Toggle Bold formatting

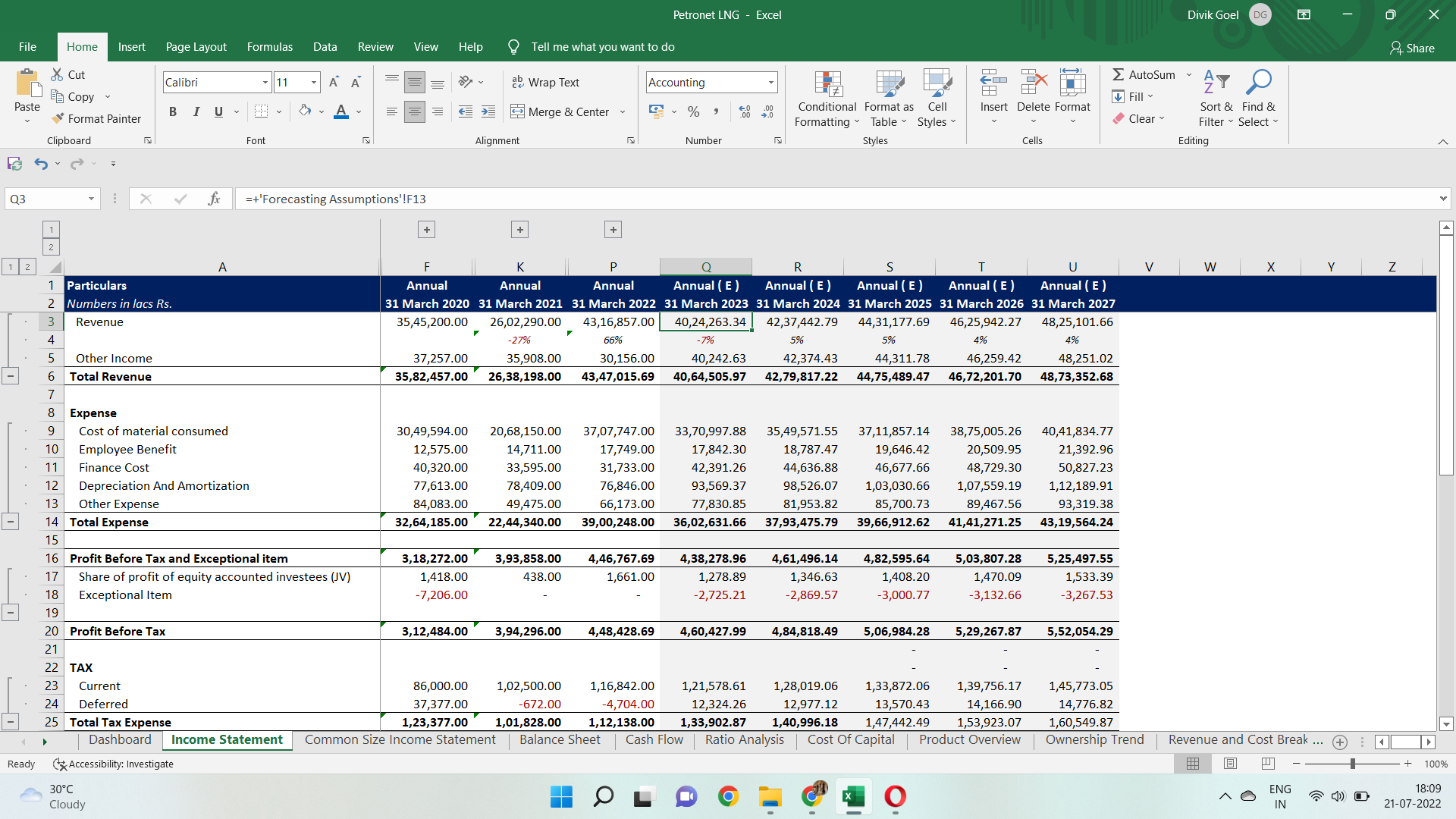[173, 111]
